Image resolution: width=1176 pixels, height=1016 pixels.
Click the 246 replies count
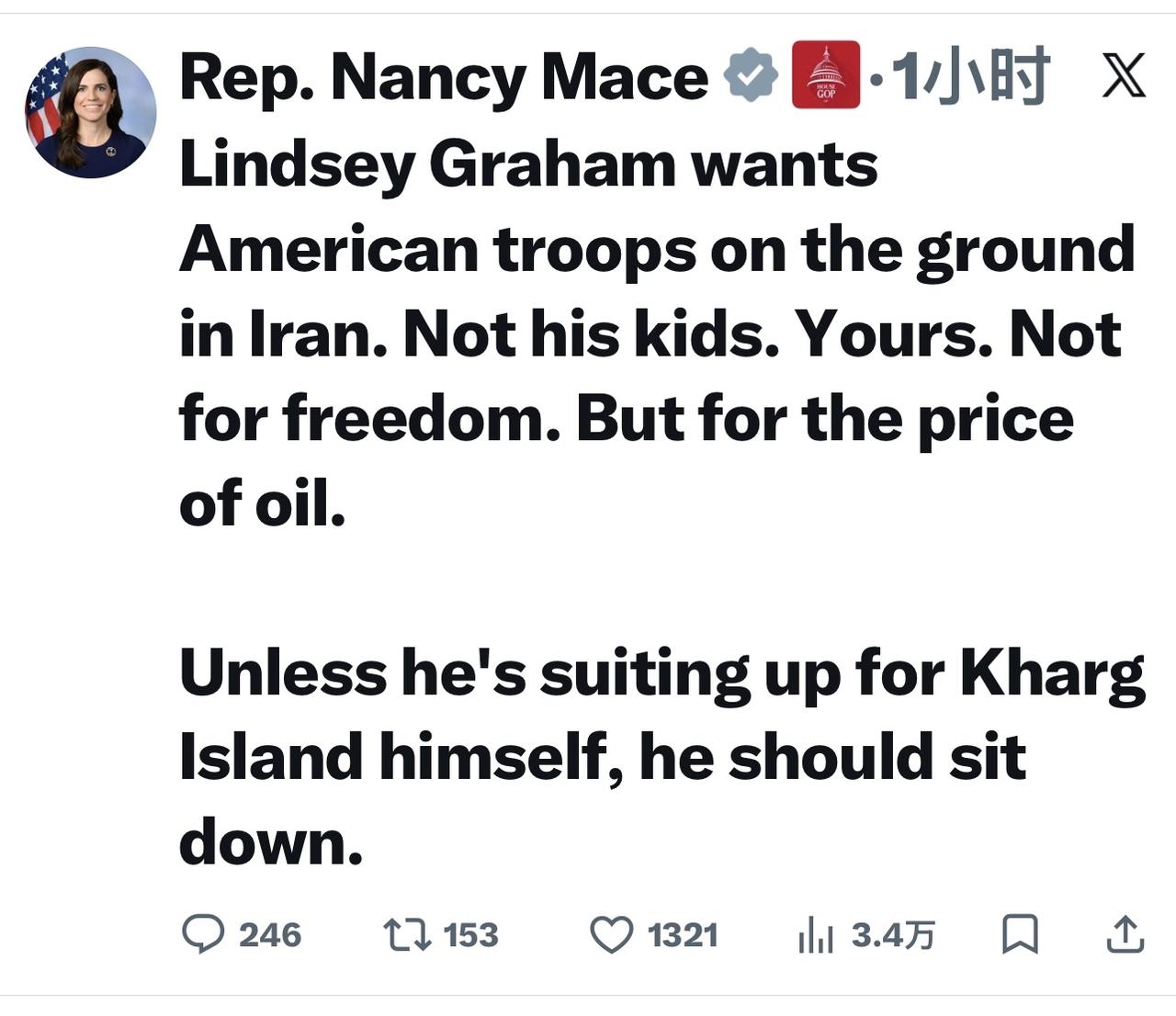coord(270,935)
